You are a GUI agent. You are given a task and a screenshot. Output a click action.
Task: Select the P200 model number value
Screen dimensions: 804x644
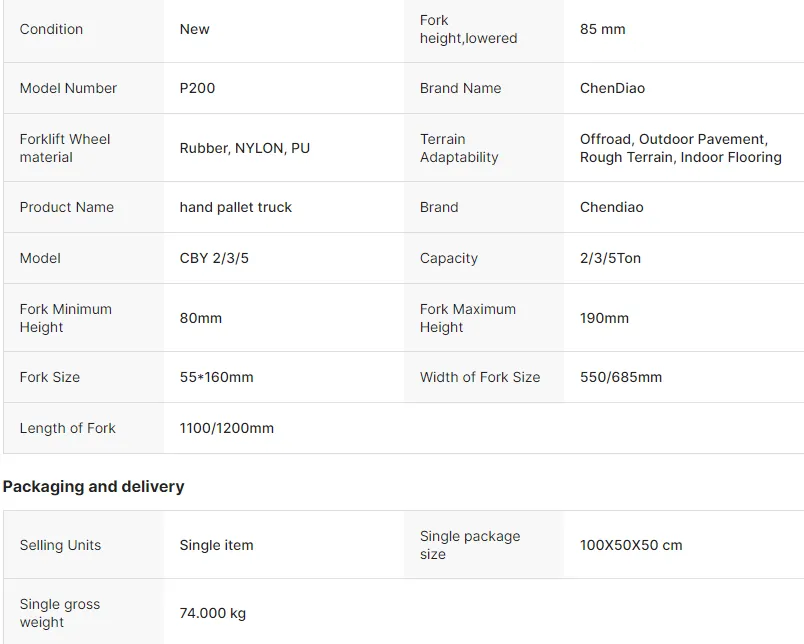(x=197, y=88)
